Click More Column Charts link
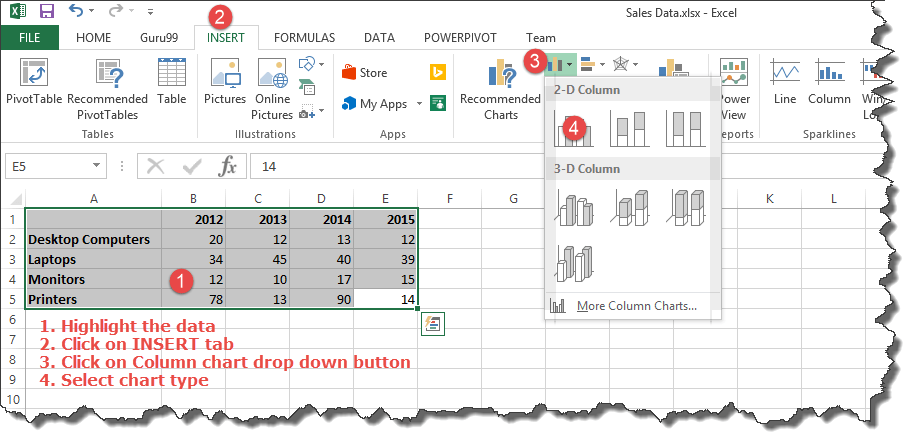917x447 pixels. click(x=636, y=305)
